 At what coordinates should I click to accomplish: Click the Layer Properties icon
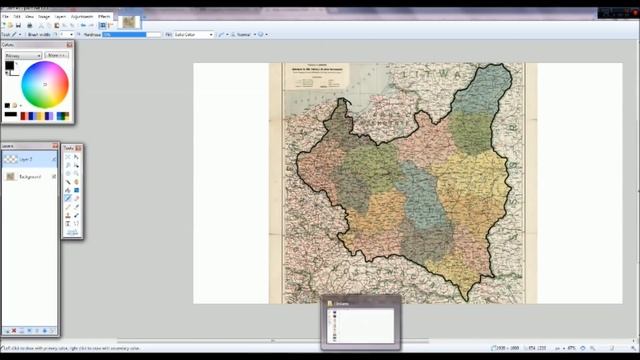click(x=52, y=331)
